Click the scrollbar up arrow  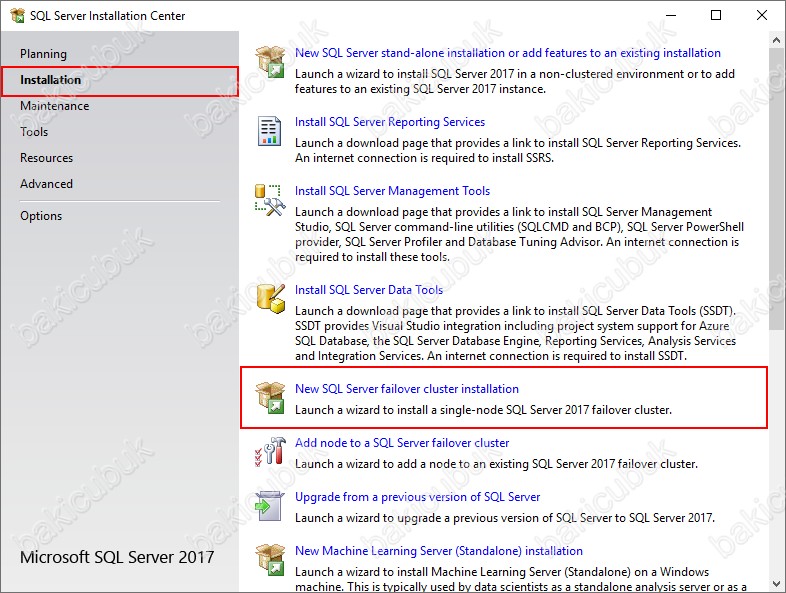point(777,40)
